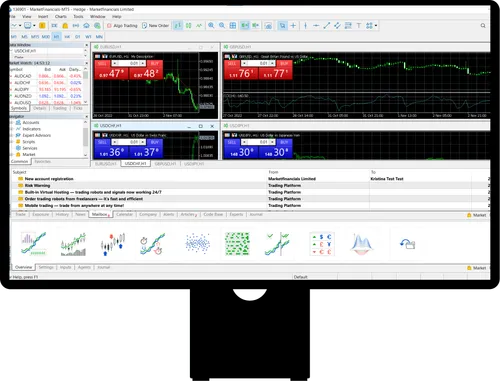Image resolution: width=500 pixels, height=381 pixels.
Task: Choose the text label tool
Action: click(359, 26)
